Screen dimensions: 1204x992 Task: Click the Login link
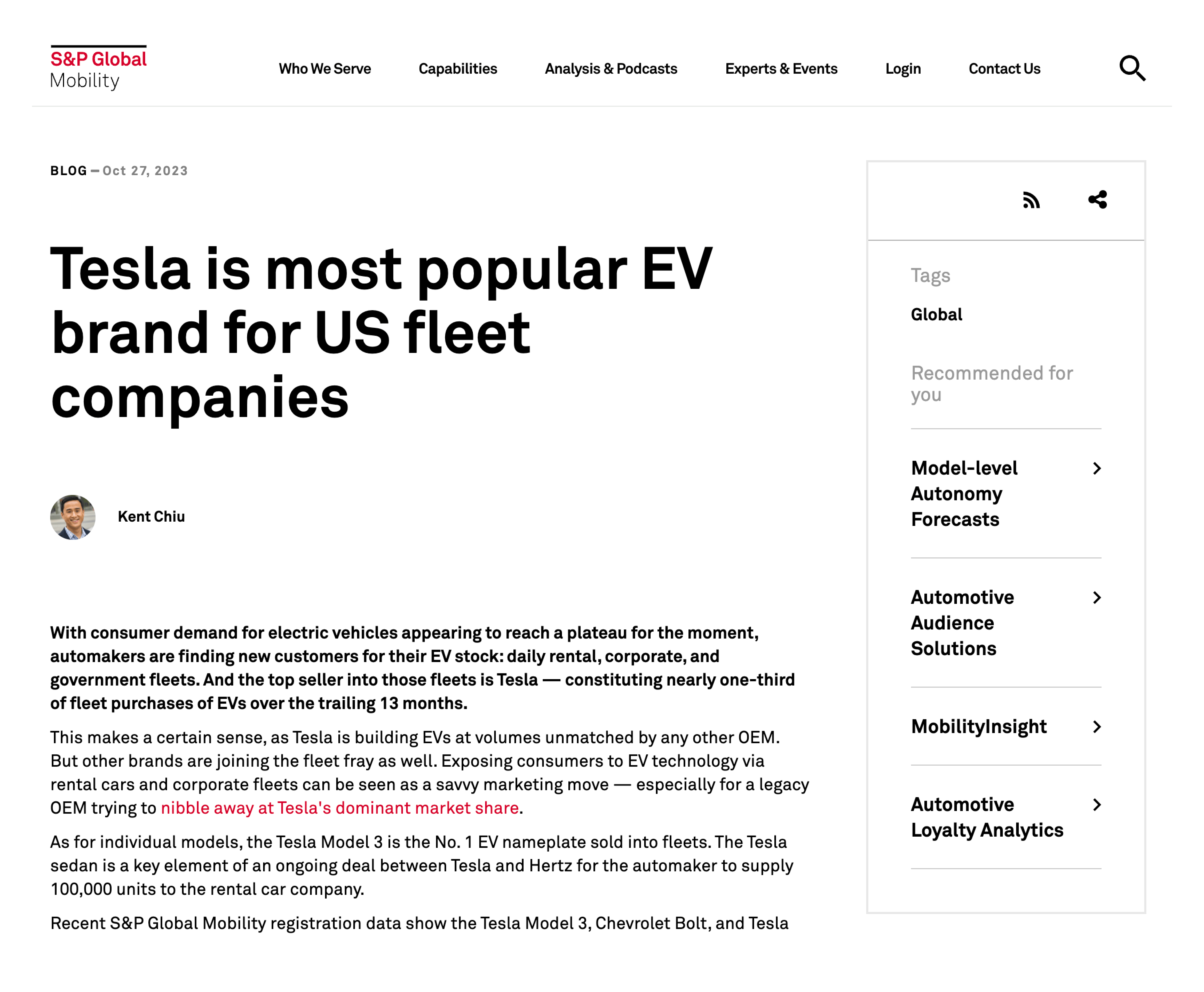click(902, 69)
